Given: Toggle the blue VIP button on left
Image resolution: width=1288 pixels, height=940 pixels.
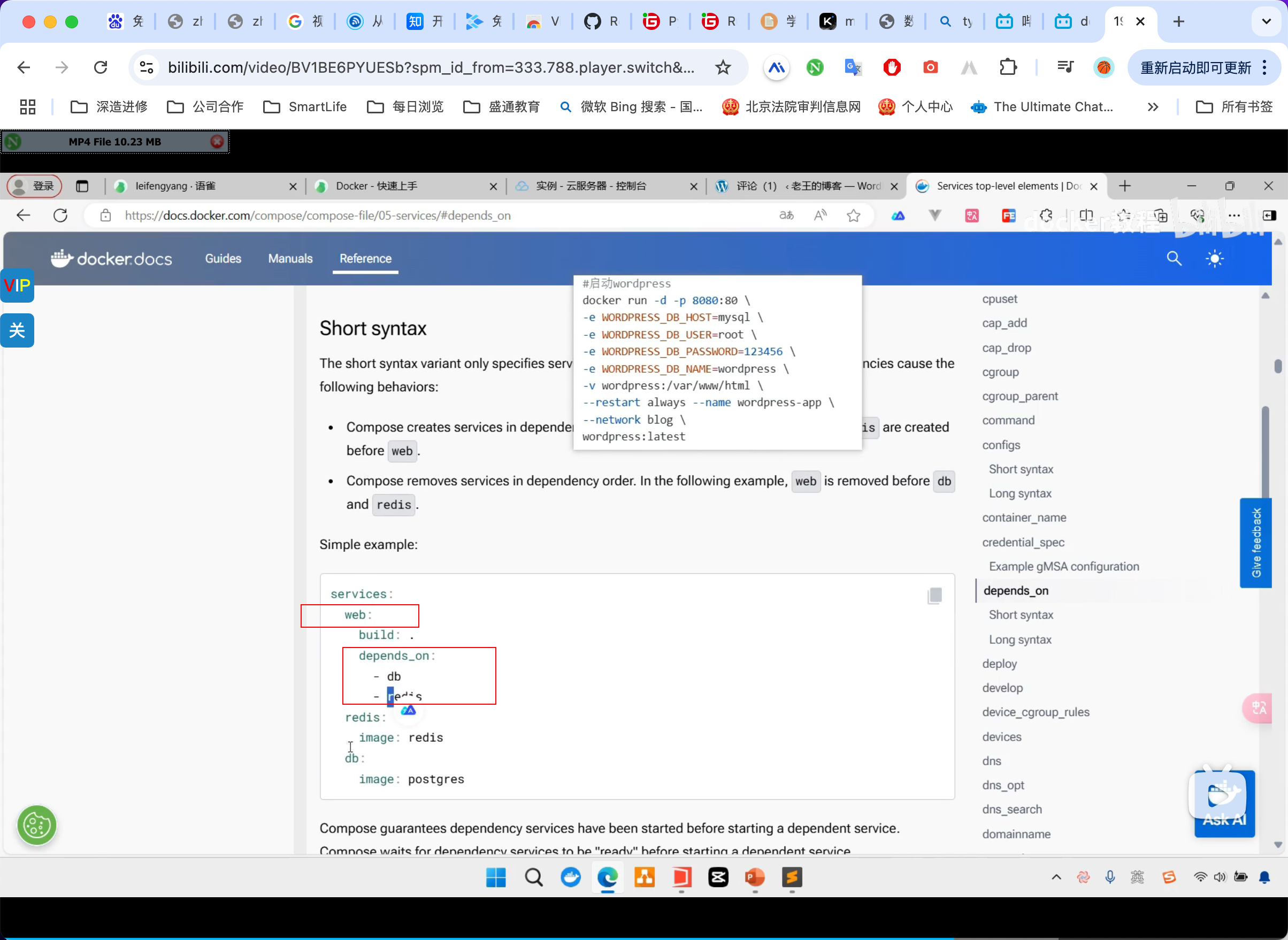Looking at the screenshot, I should [17, 285].
